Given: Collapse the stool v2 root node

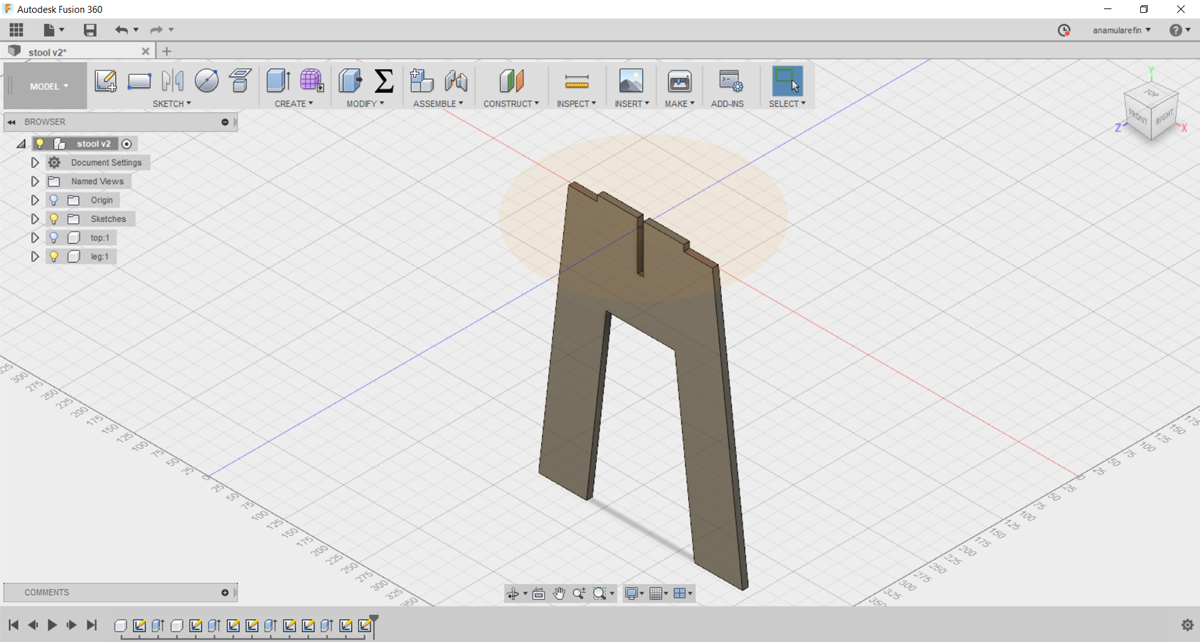Looking at the screenshot, I should point(21,144).
